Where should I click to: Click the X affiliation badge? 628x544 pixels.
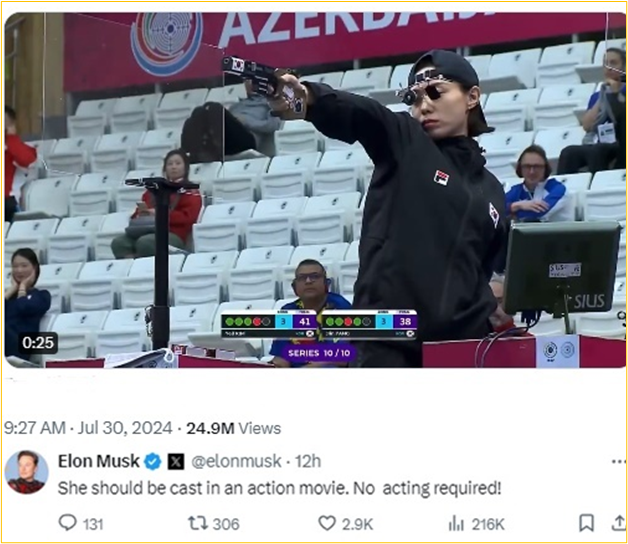click(176, 461)
